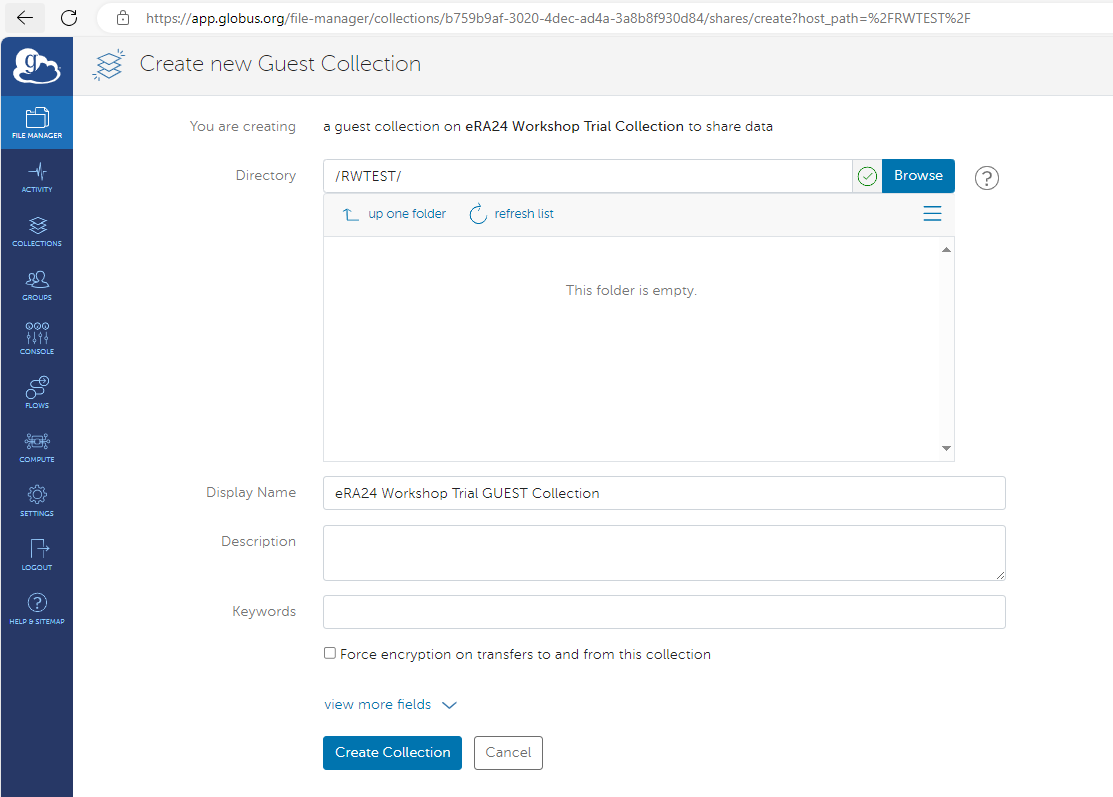
Task: Expand view more fields
Action: click(390, 705)
